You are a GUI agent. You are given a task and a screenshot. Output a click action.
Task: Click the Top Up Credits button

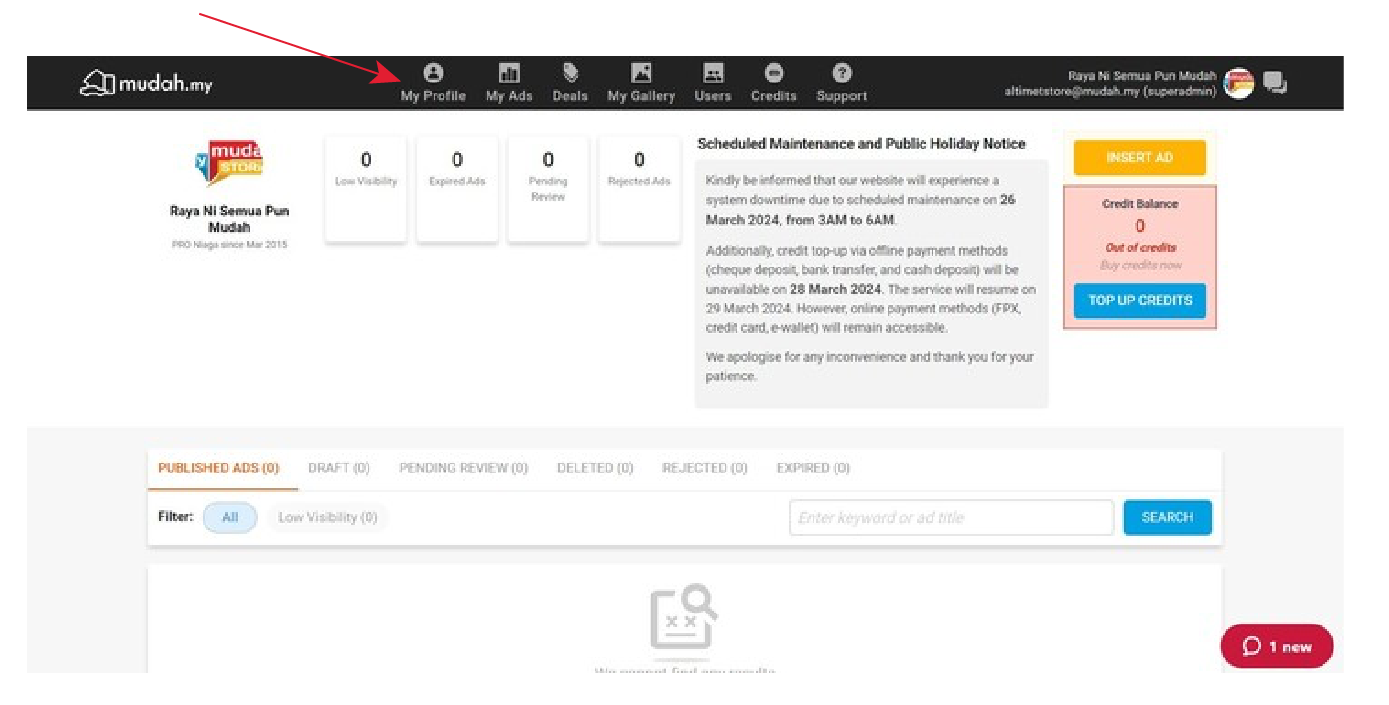pyautogui.click(x=1140, y=301)
